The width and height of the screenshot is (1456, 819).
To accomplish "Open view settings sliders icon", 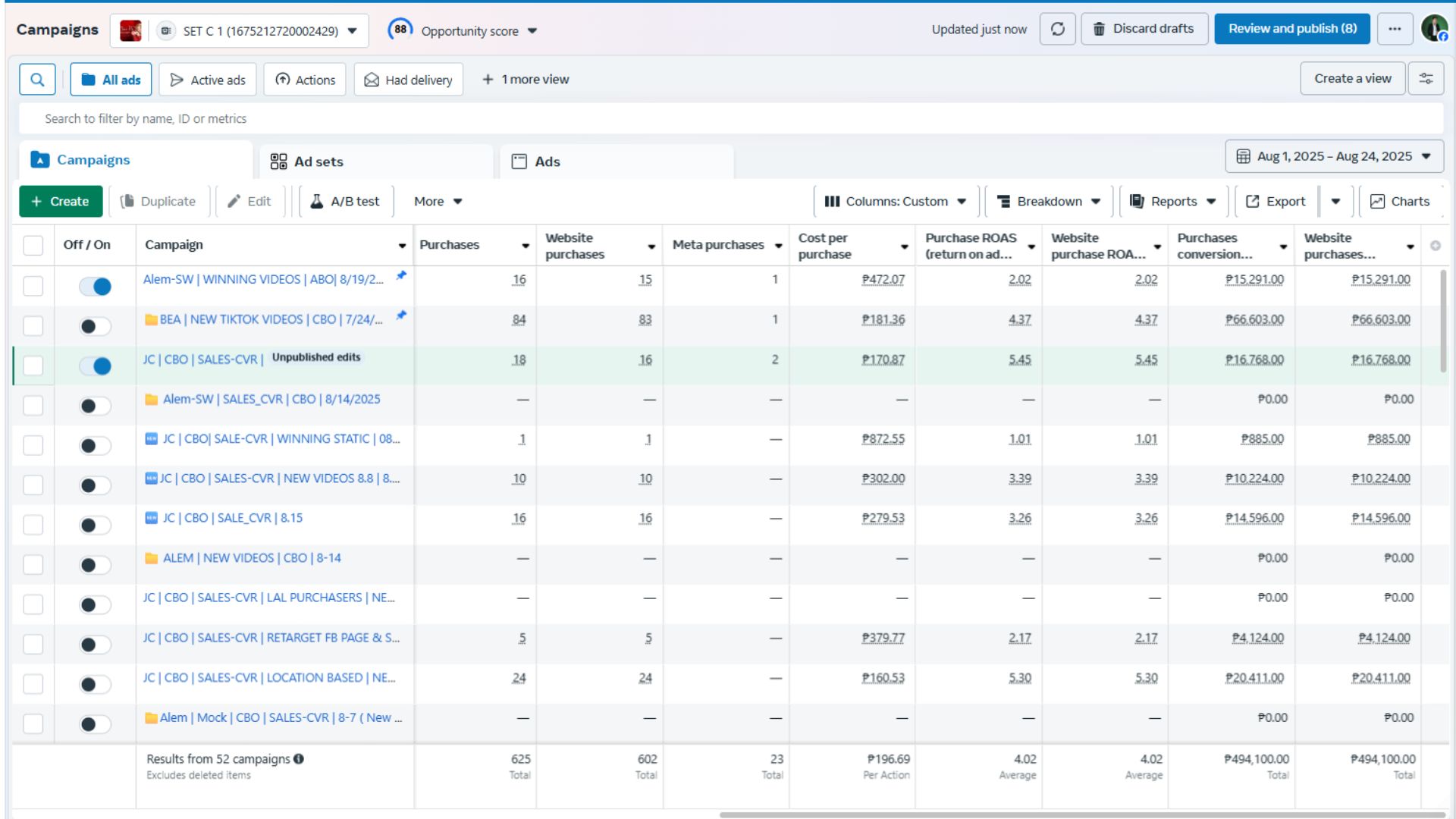I will pyautogui.click(x=1426, y=79).
